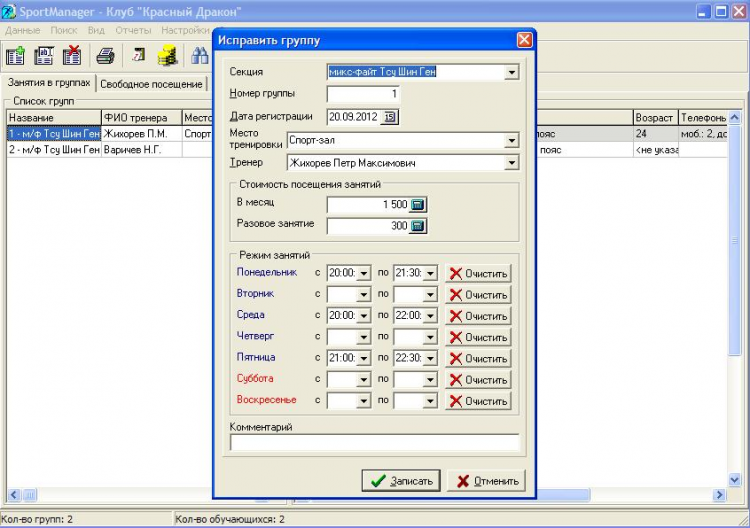Open Saturday start time dropdown
750x528 pixels.
[364, 380]
